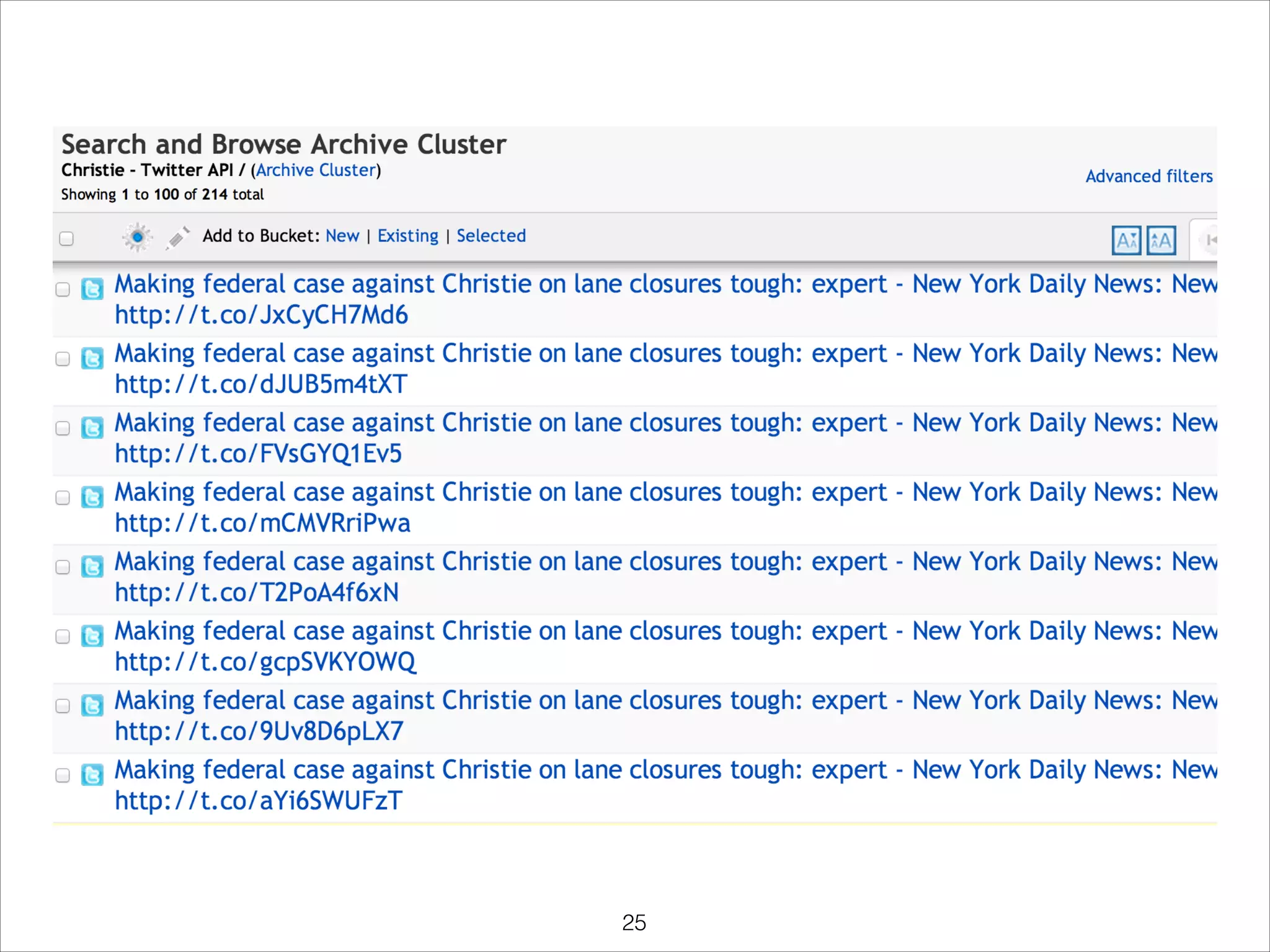The image size is (1270, 952).
Task: Click the increase text size icon
Action: coord(1161,240)
